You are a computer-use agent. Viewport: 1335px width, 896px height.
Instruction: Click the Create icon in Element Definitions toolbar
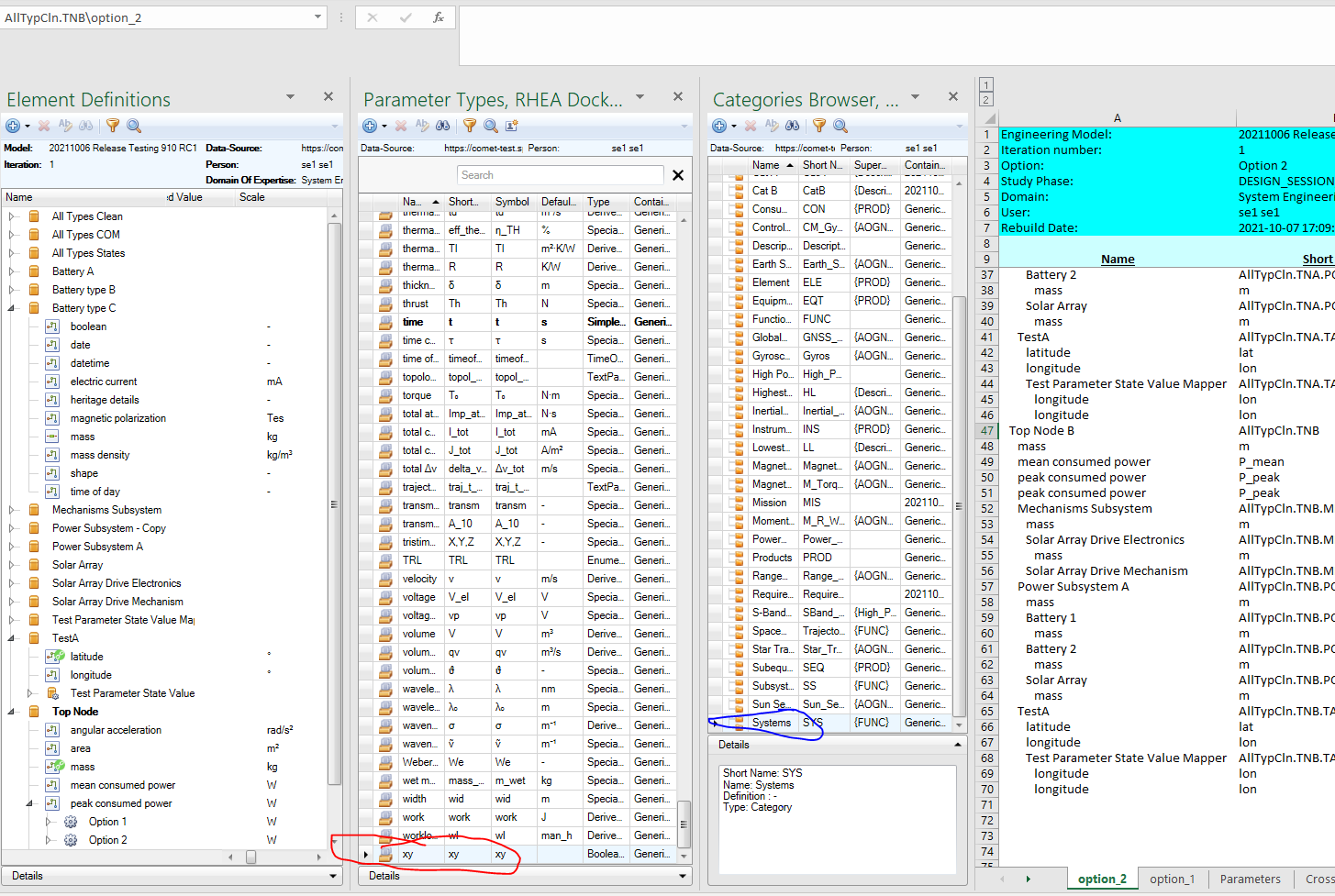point(12,126)
